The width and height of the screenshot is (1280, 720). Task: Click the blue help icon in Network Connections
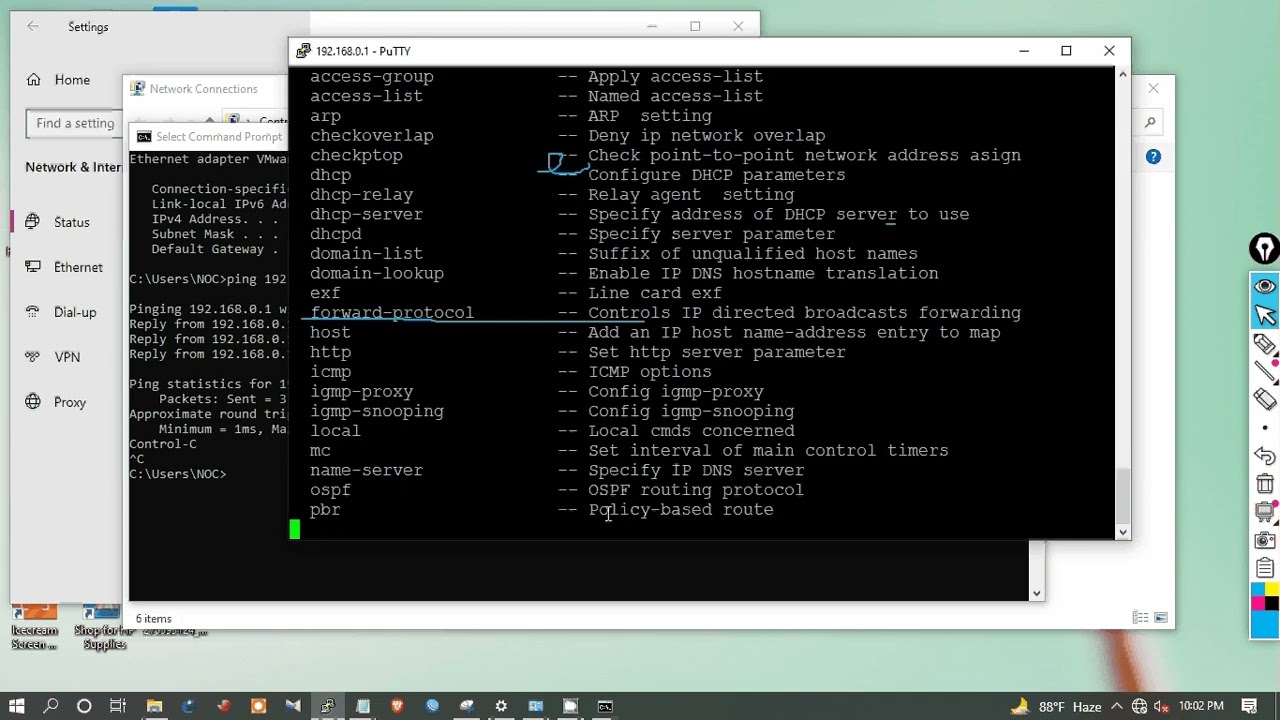(1153, 157)
